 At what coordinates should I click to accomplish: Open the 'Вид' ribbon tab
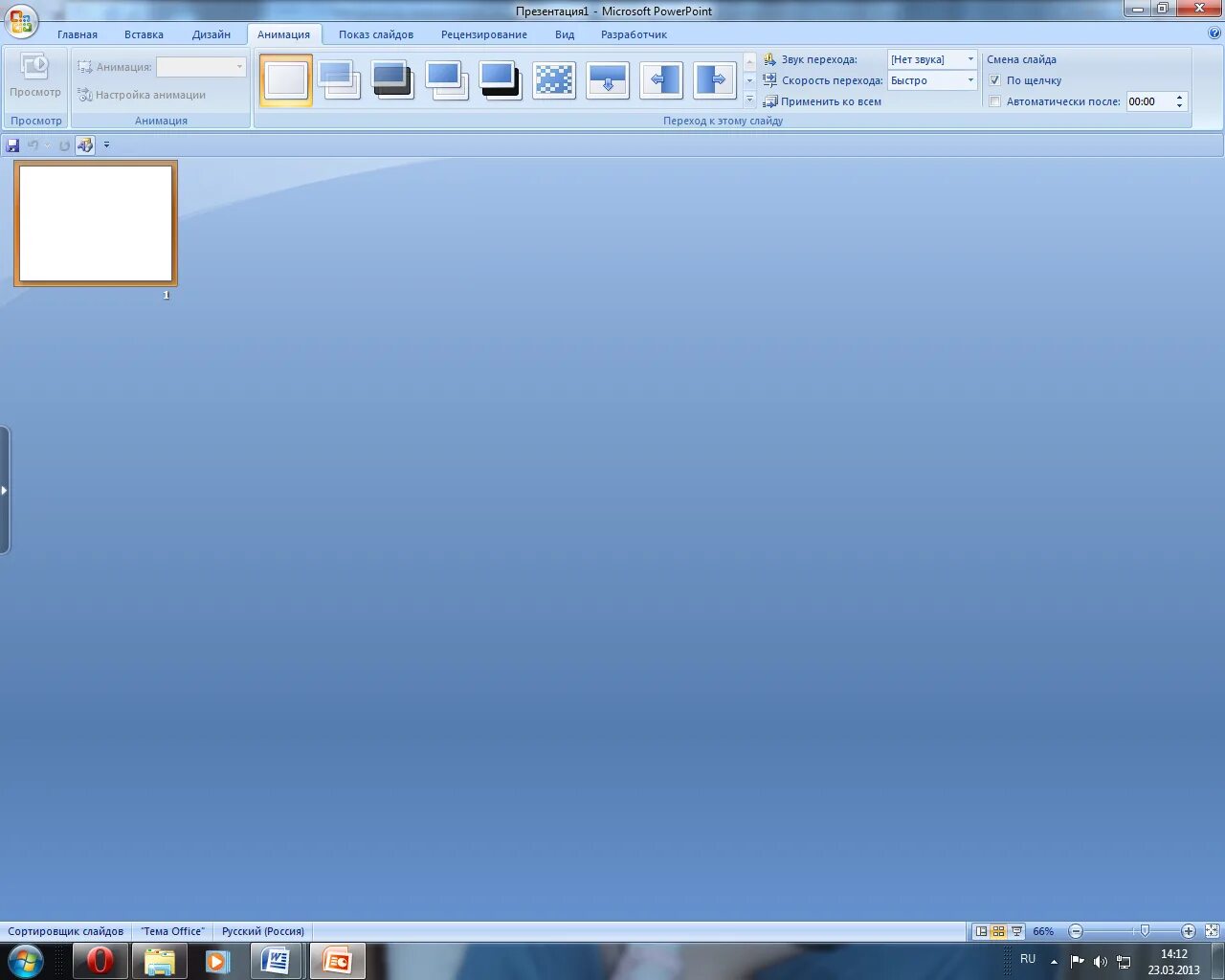[x=565, y=34]
